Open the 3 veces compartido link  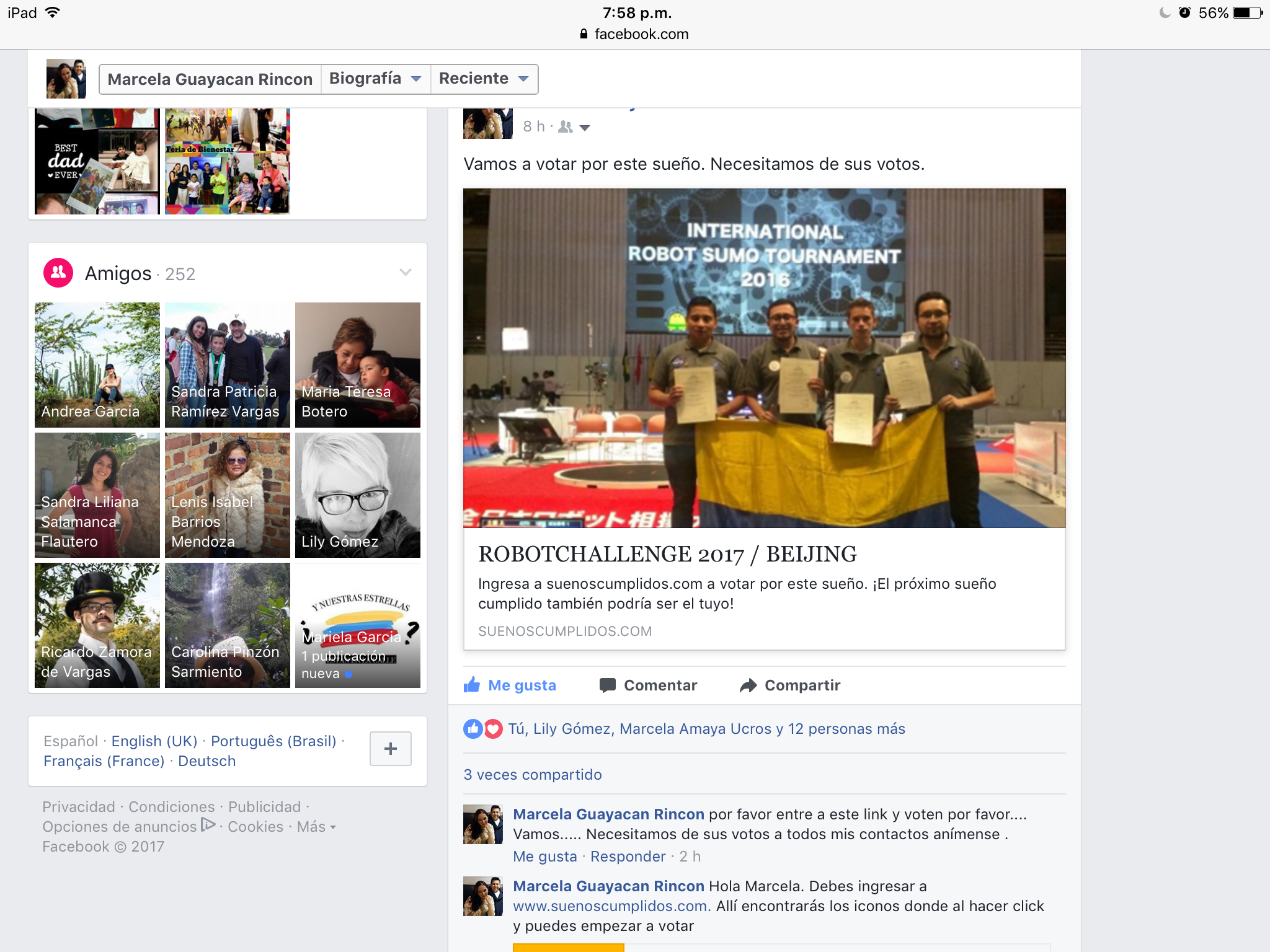click(533, 775)
